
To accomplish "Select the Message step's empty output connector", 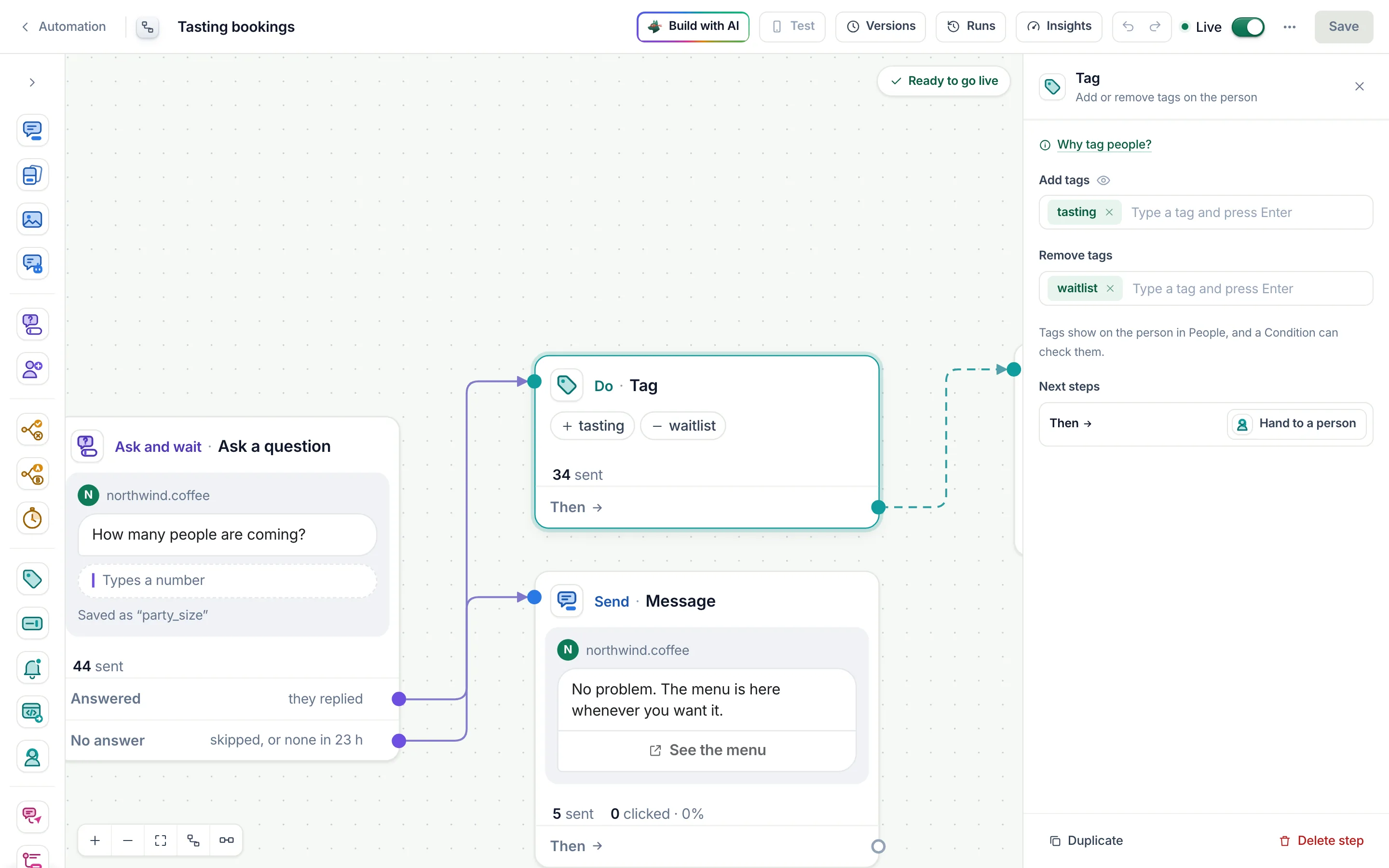I will 878,846.
